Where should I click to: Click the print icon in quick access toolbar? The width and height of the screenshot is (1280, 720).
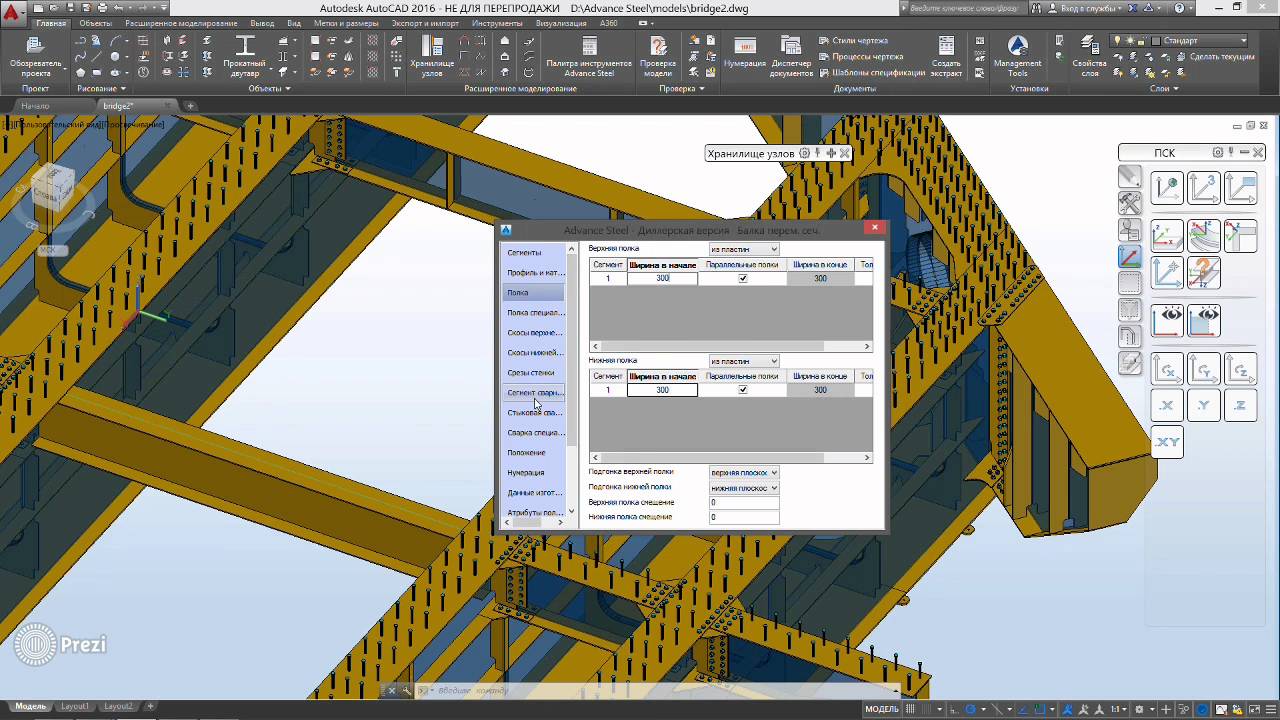pos(103,8)
